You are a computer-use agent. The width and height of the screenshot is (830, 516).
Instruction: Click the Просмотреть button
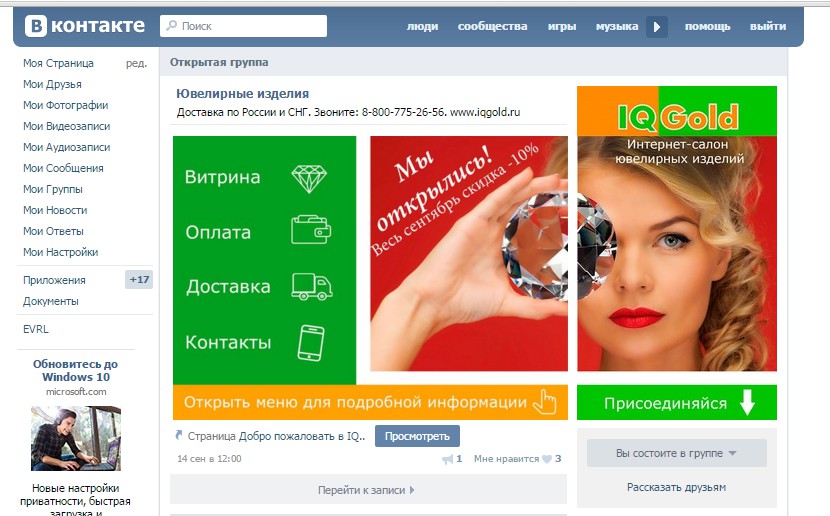[417, 436]
